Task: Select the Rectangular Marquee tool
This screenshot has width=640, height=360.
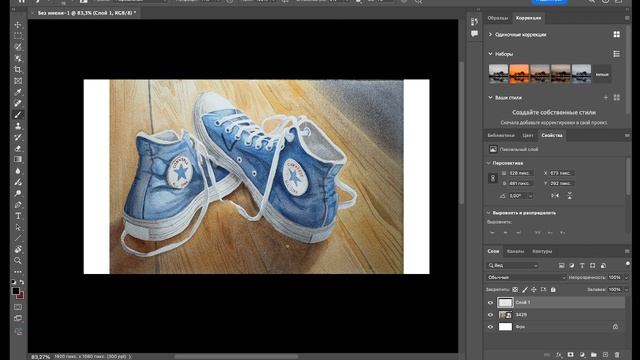Action: [x=18, y=36]
